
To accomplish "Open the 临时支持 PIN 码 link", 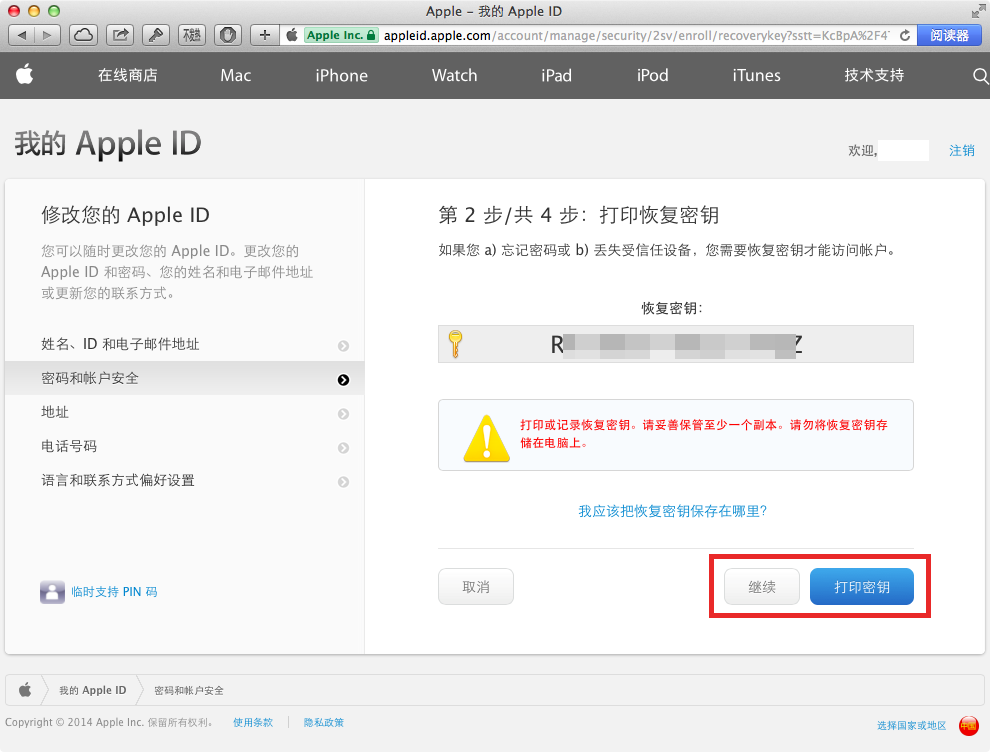I will coord(114,592).
